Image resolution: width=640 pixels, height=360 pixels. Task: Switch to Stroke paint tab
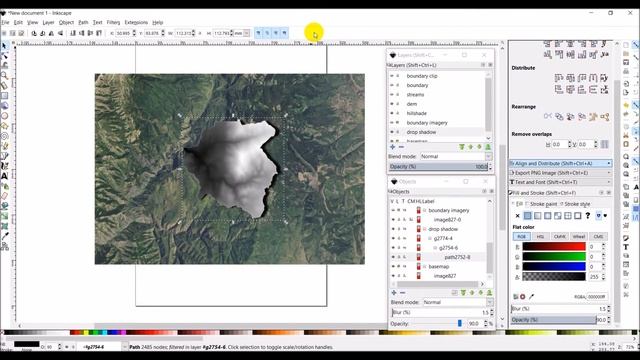541,204
